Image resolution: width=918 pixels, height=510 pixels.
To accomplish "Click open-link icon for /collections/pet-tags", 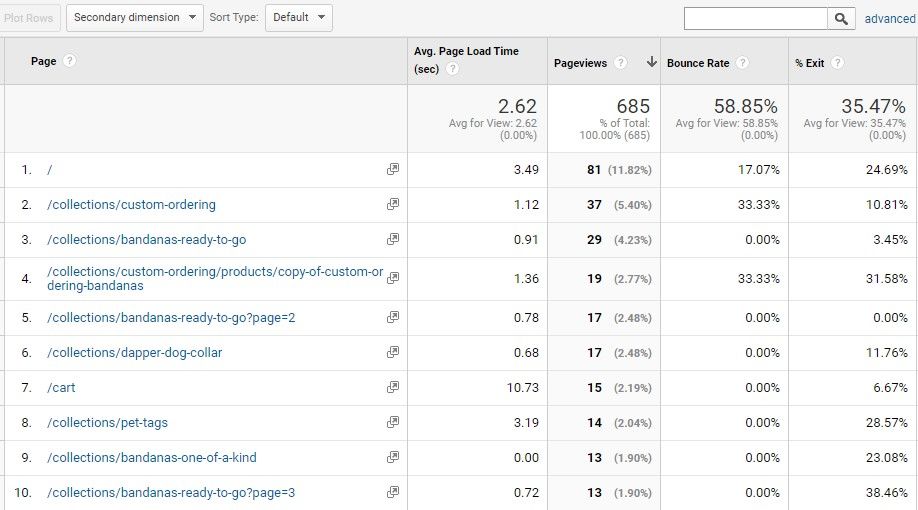I will point(393,423).
